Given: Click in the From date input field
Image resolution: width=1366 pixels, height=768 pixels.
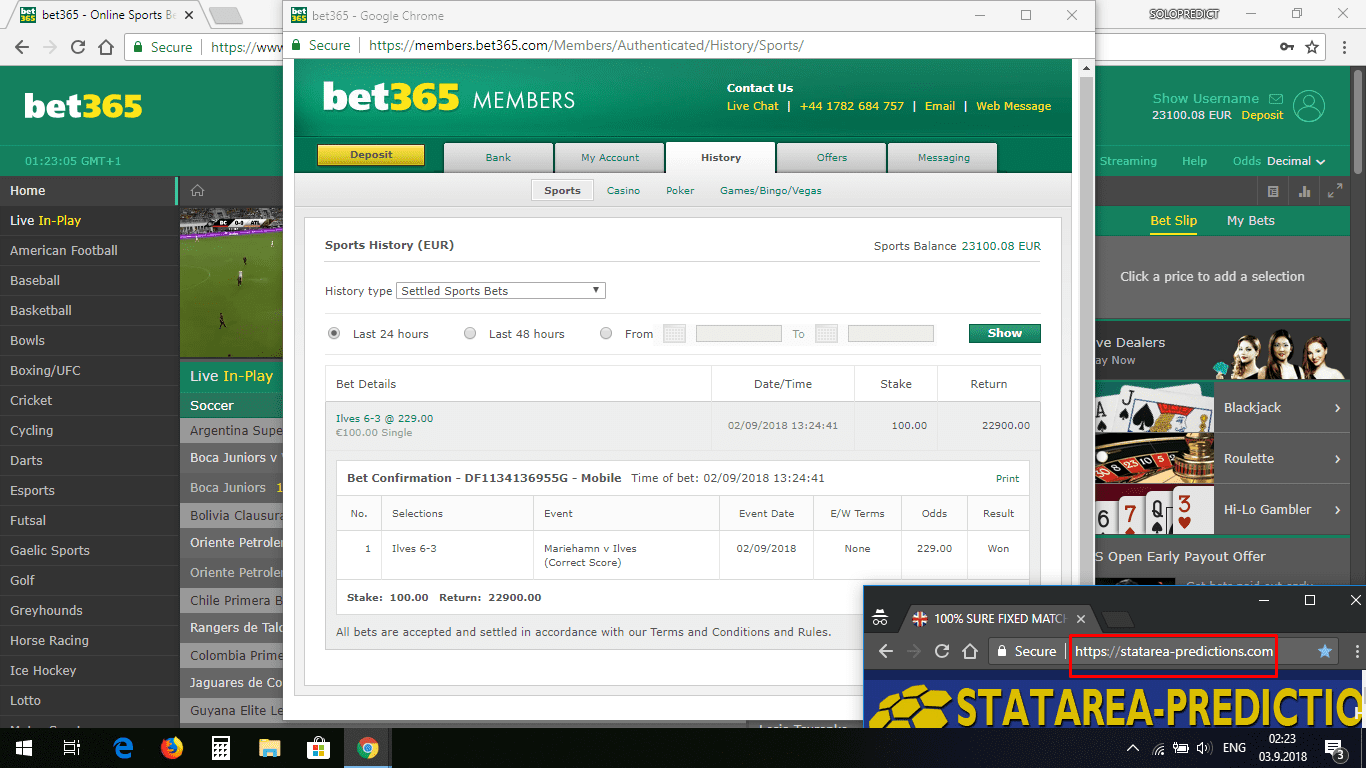Looking at the screenshot, I should click(739, 334).
